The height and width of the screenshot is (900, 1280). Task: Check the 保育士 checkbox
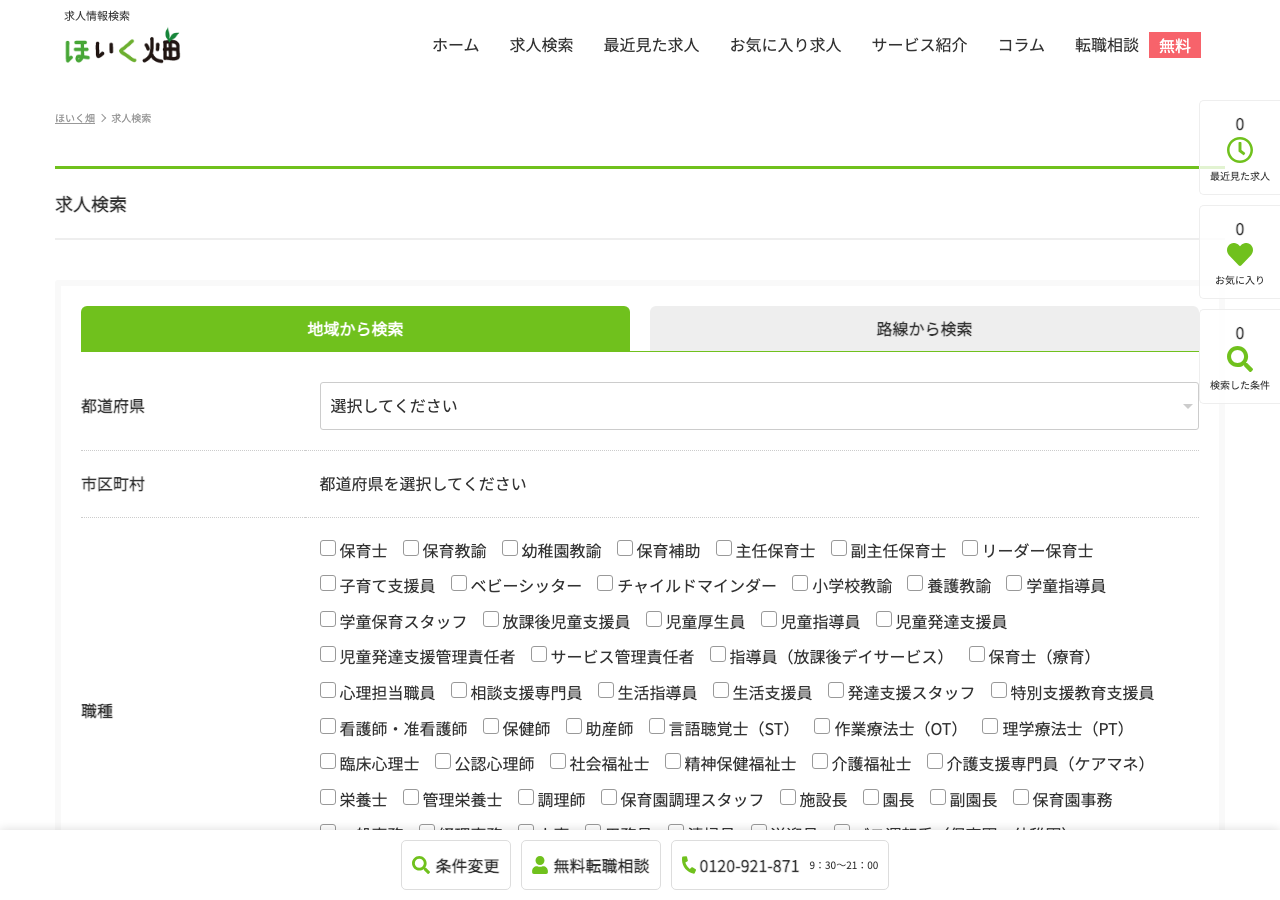[x=328, y=548]
